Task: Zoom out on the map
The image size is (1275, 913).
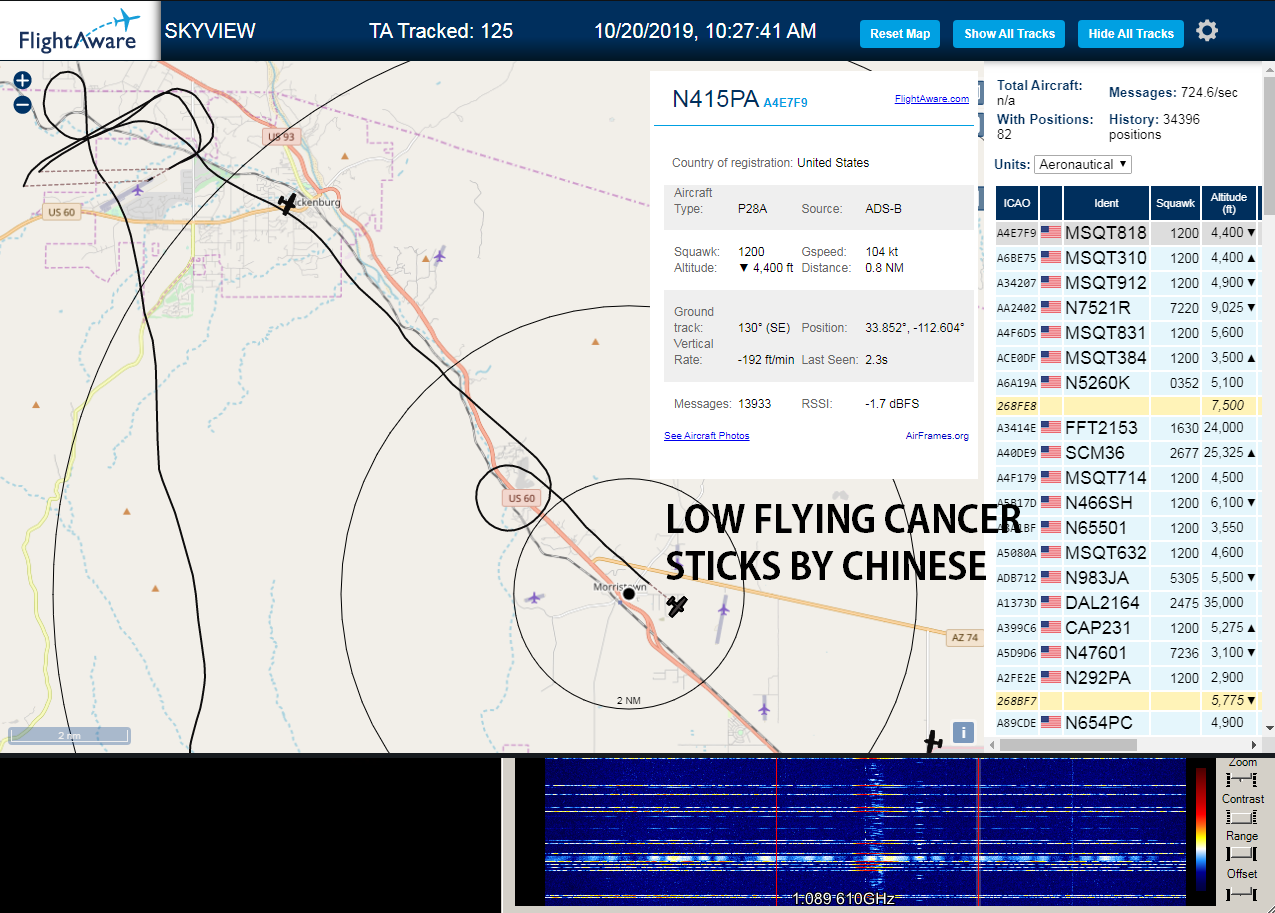Action: coord(22,104)
